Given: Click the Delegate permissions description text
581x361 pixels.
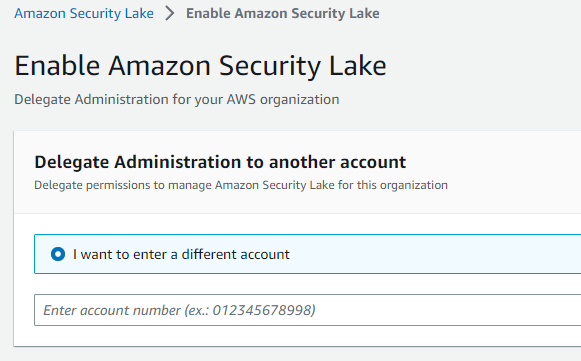Looking at the screenshot, I should tap(241, 185).
